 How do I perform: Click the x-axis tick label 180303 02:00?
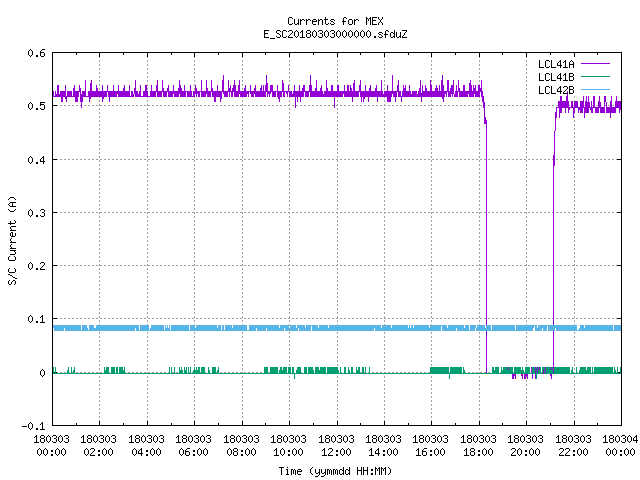click(98, 446)
